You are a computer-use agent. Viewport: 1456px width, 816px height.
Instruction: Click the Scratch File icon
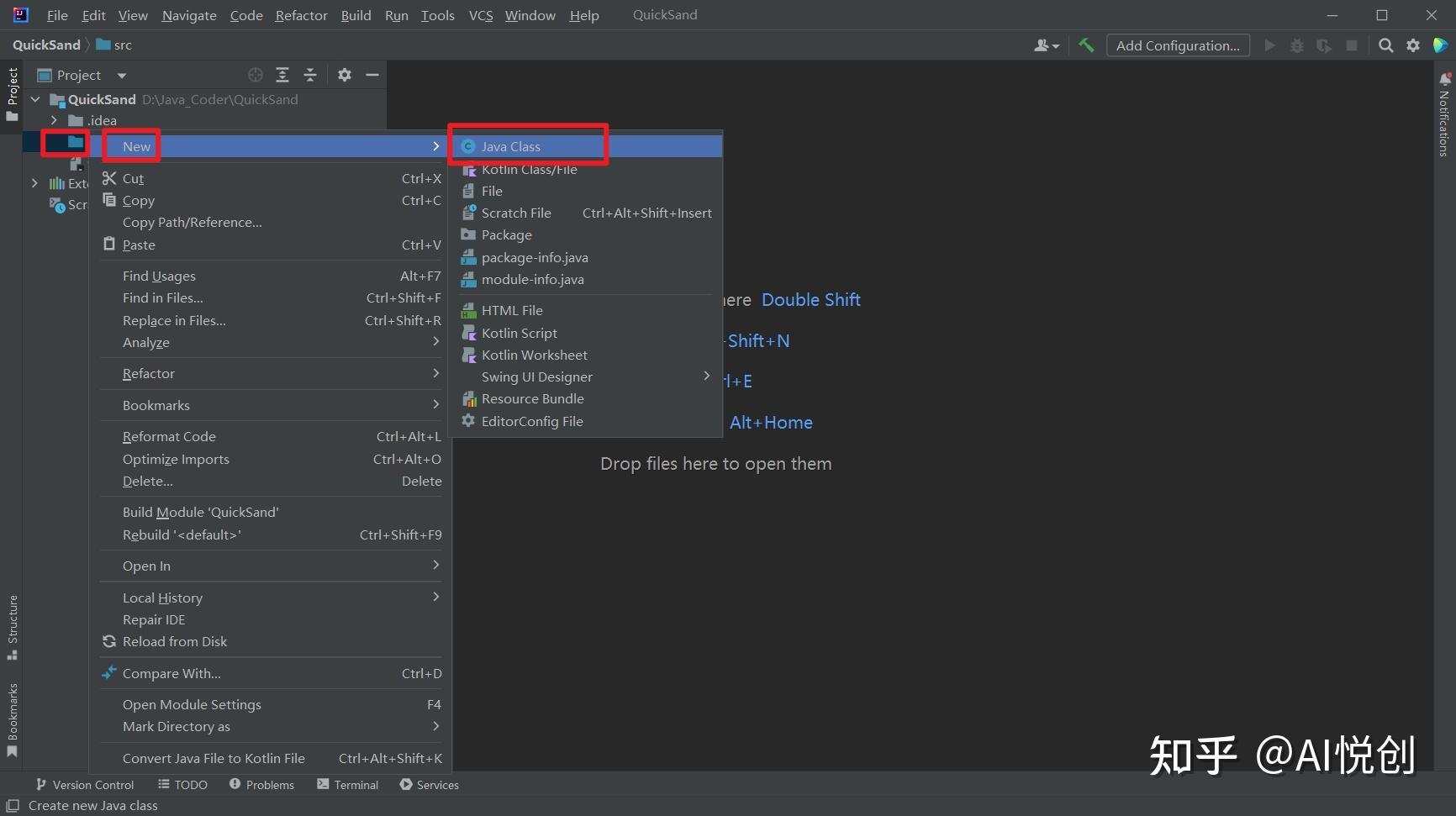469,213
